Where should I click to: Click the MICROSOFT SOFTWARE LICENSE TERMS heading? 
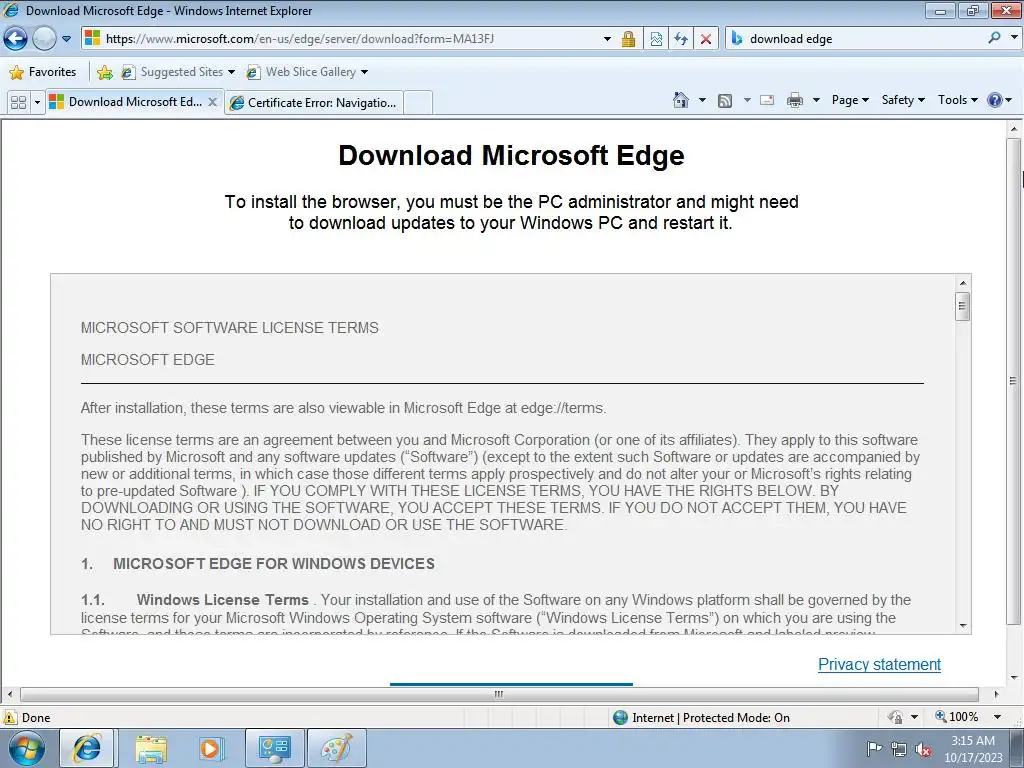tap(230, 328)
